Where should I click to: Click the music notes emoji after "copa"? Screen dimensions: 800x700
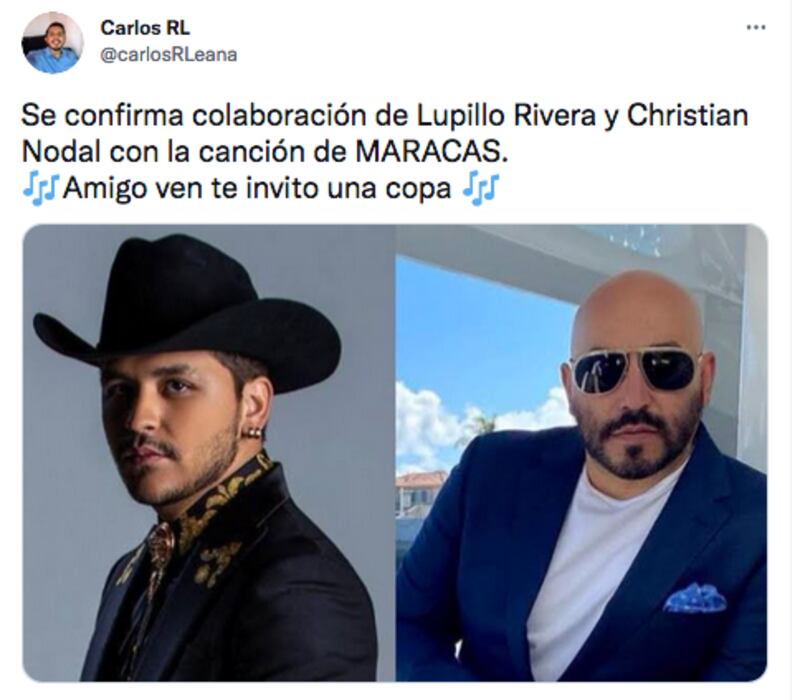tap(480, 188)
